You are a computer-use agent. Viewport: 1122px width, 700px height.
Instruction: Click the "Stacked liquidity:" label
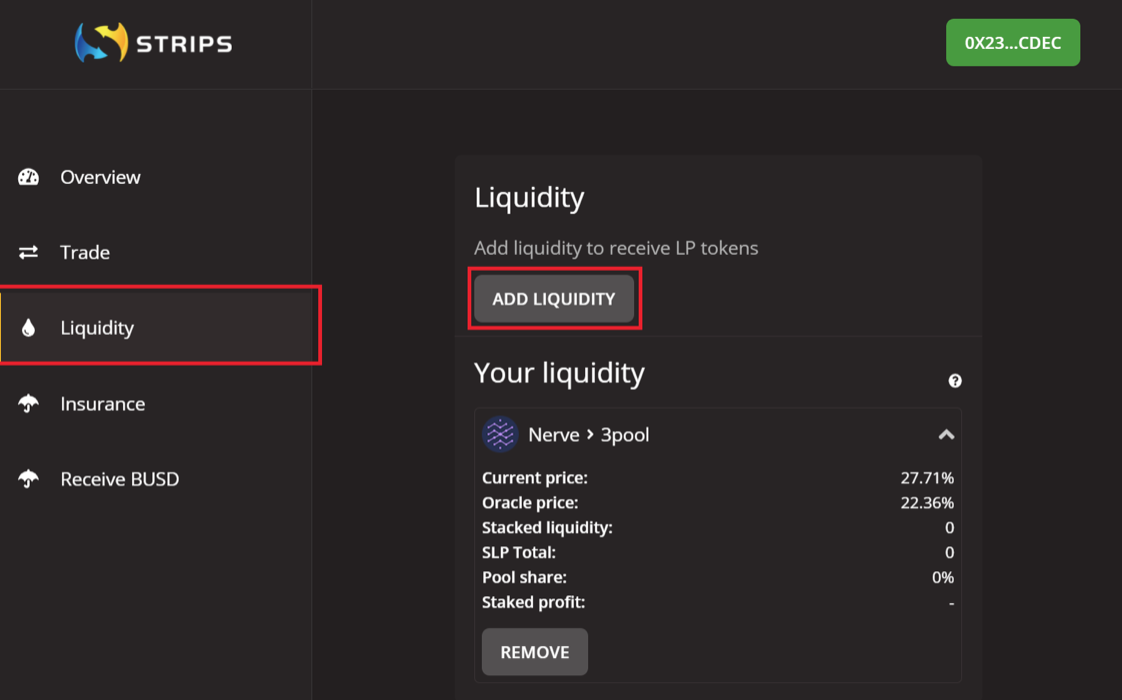point(547,528)
